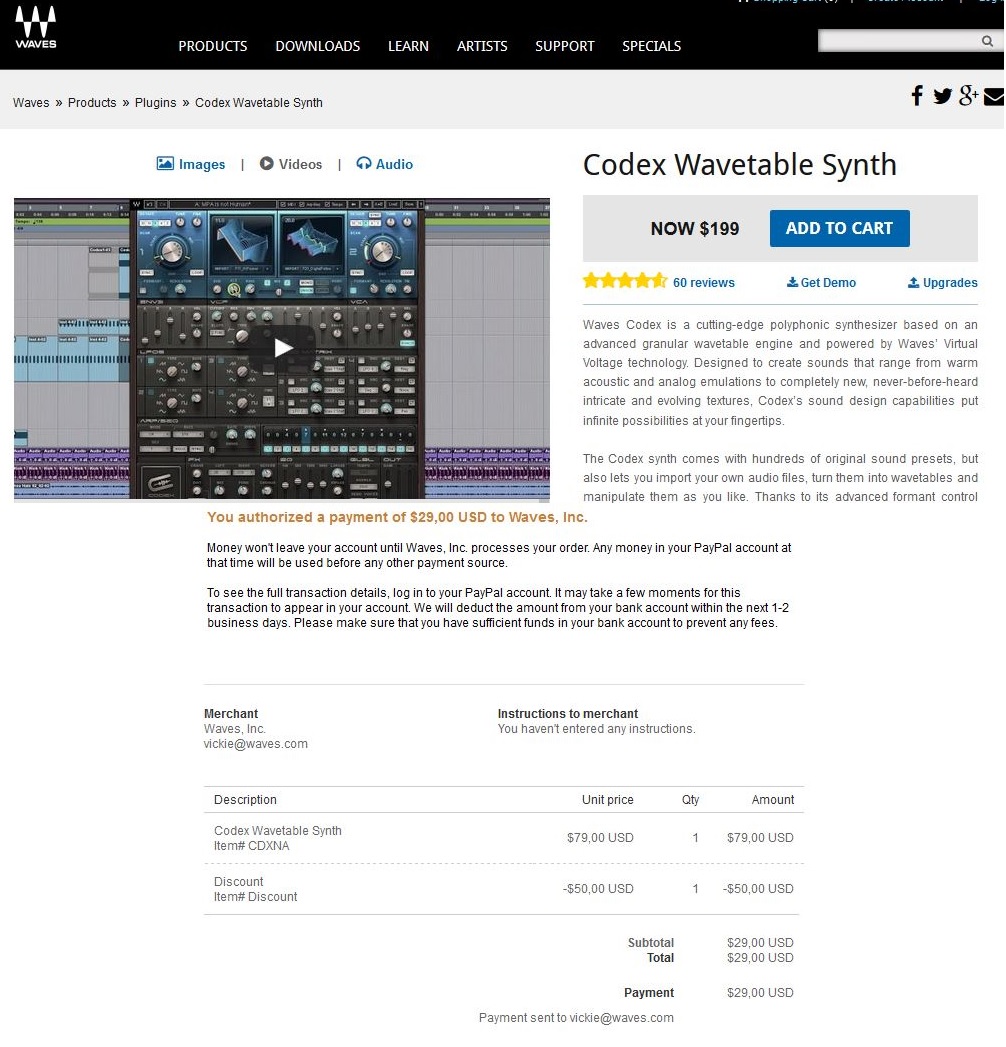
Task: Click the ADD TO CART button
Action: click(839, 228)
